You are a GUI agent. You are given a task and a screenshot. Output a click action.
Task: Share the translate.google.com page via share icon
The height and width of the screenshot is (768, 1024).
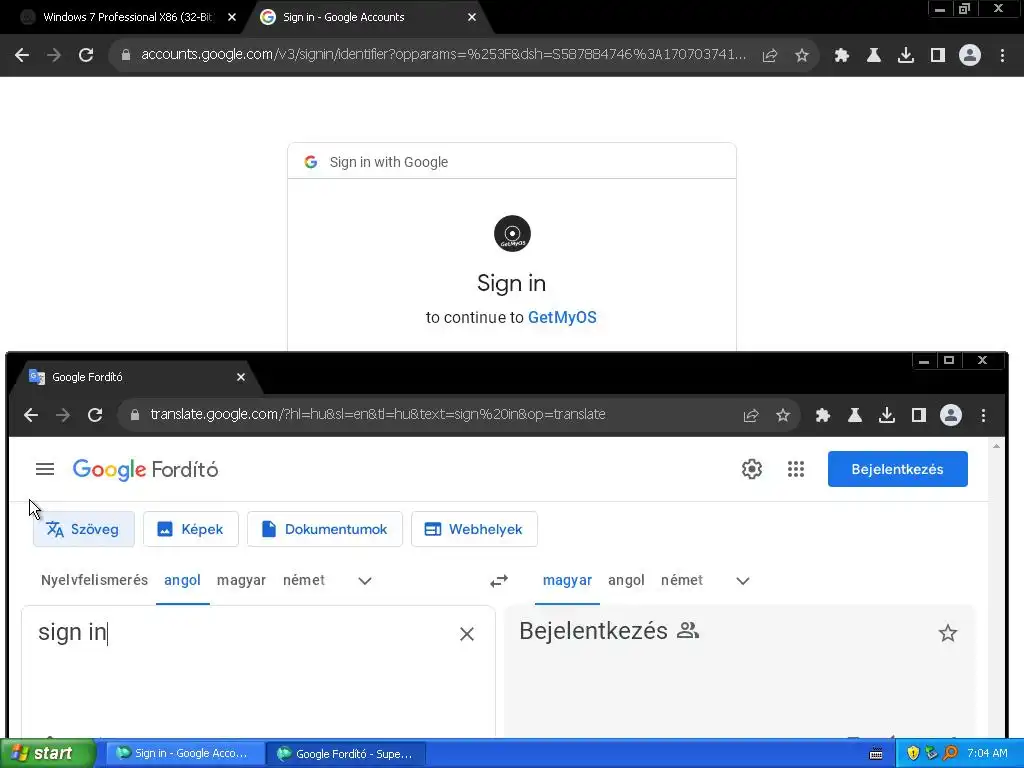point(751,415)
